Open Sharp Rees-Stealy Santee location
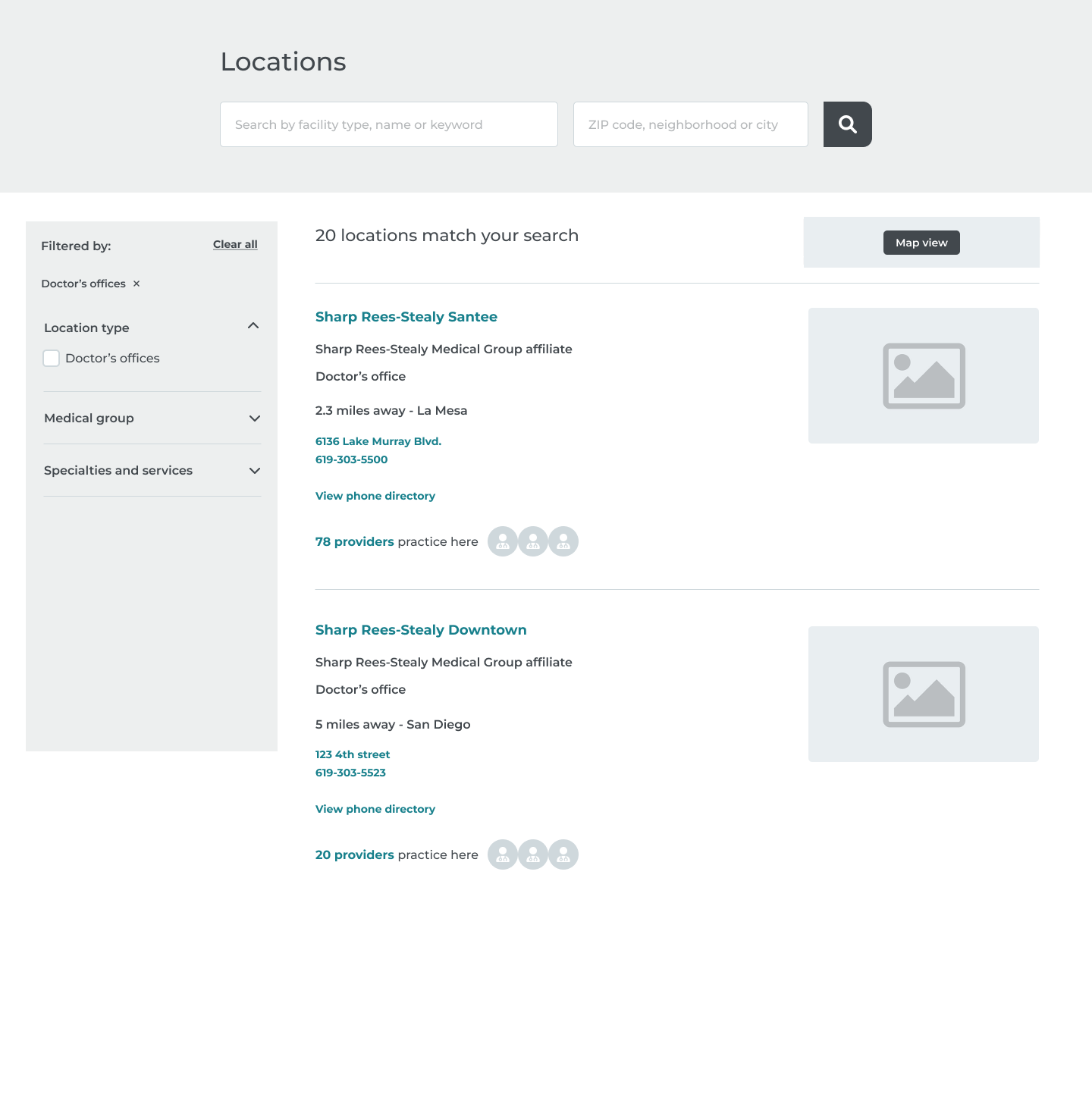The height and width of the screenshot is (1113, 1092). [406, 317]
